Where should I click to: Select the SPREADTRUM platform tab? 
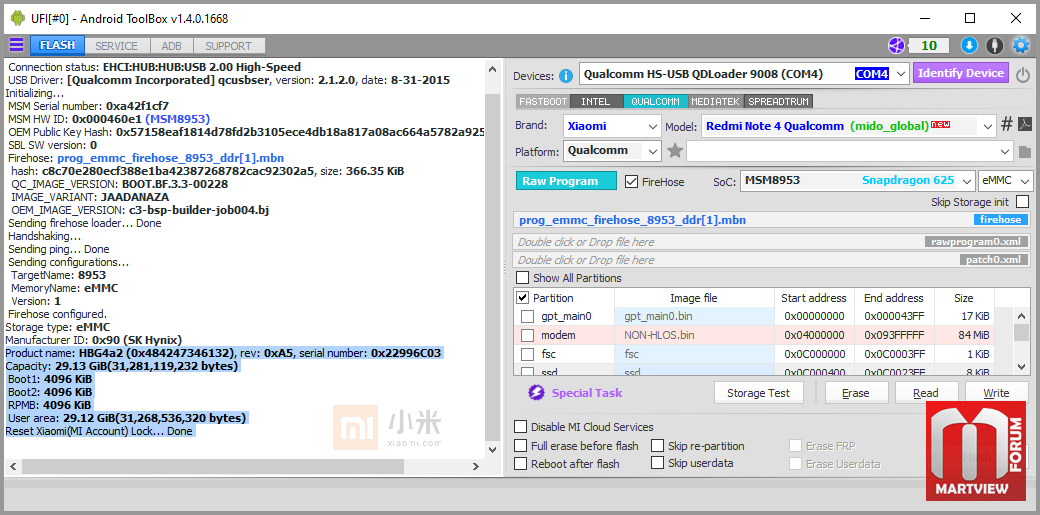click(x=779, y=102)
